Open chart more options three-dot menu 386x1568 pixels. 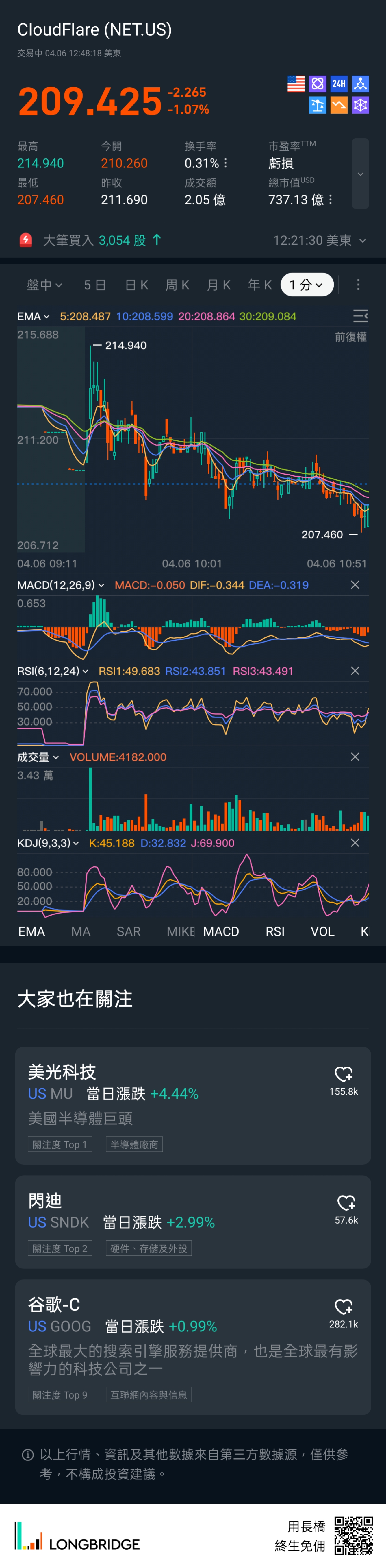point(358,285)
